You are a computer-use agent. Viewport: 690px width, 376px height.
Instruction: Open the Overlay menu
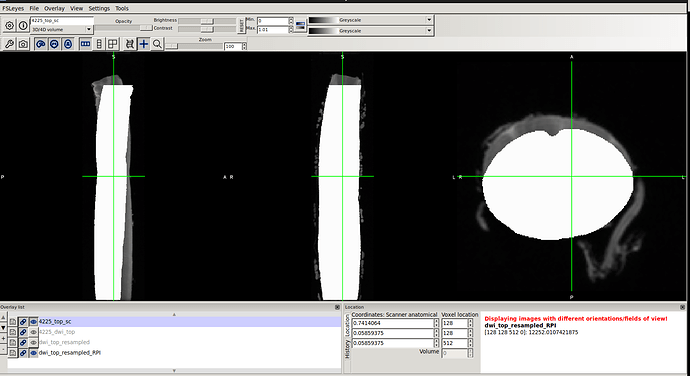[x=54, y=8]
